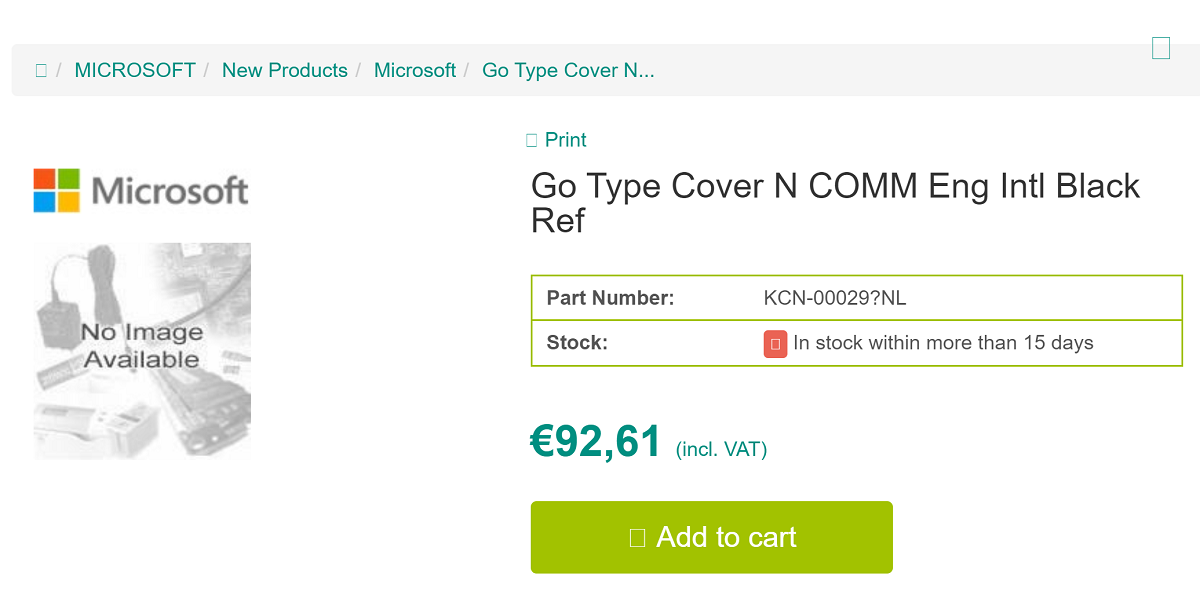Click the Stock label in the table
Image resolution: width=1200 pixels, height=595 pixels.
click(577, 343)
